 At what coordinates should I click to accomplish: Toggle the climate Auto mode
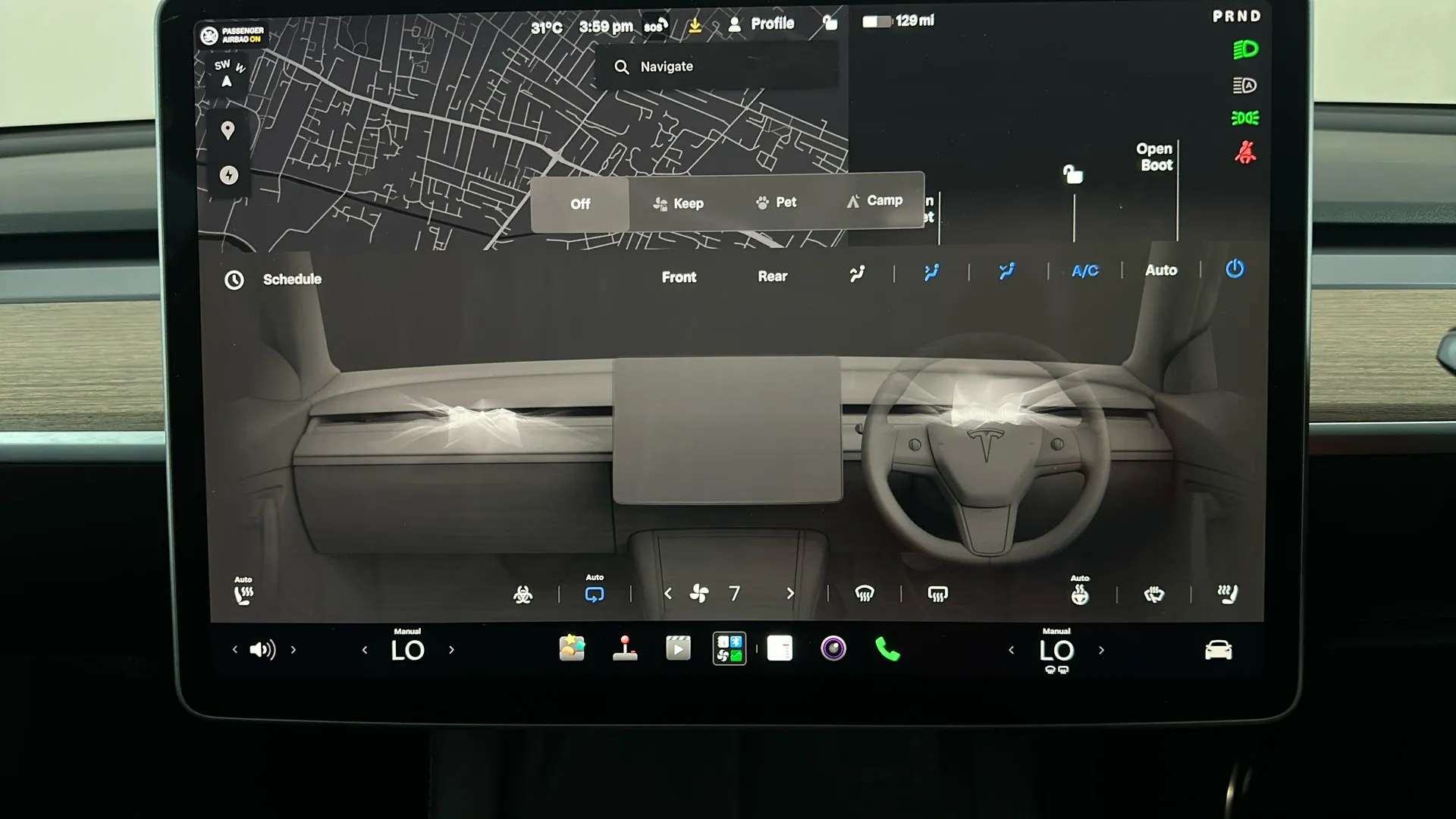(1161, 270)
